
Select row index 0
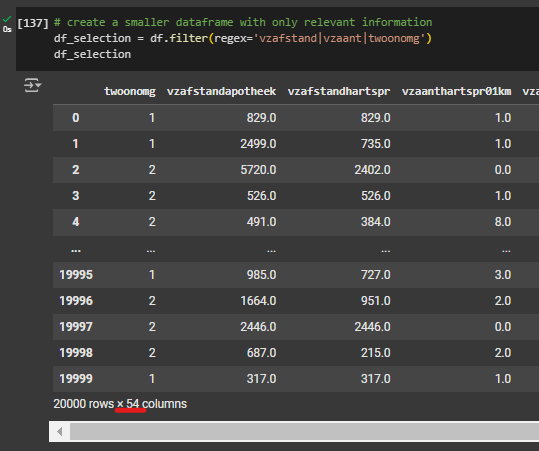coord(76,118)
